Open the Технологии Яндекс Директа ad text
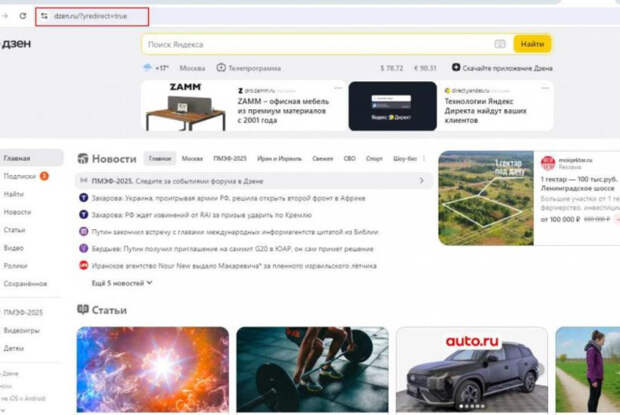 (485, 111)
